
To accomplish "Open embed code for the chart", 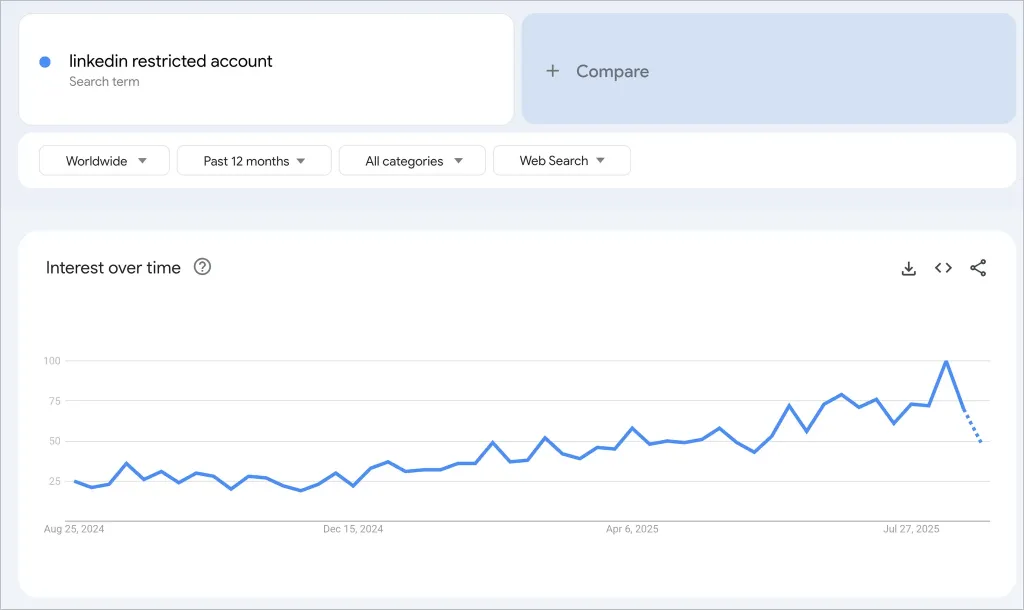I will (x=943, y=268).
